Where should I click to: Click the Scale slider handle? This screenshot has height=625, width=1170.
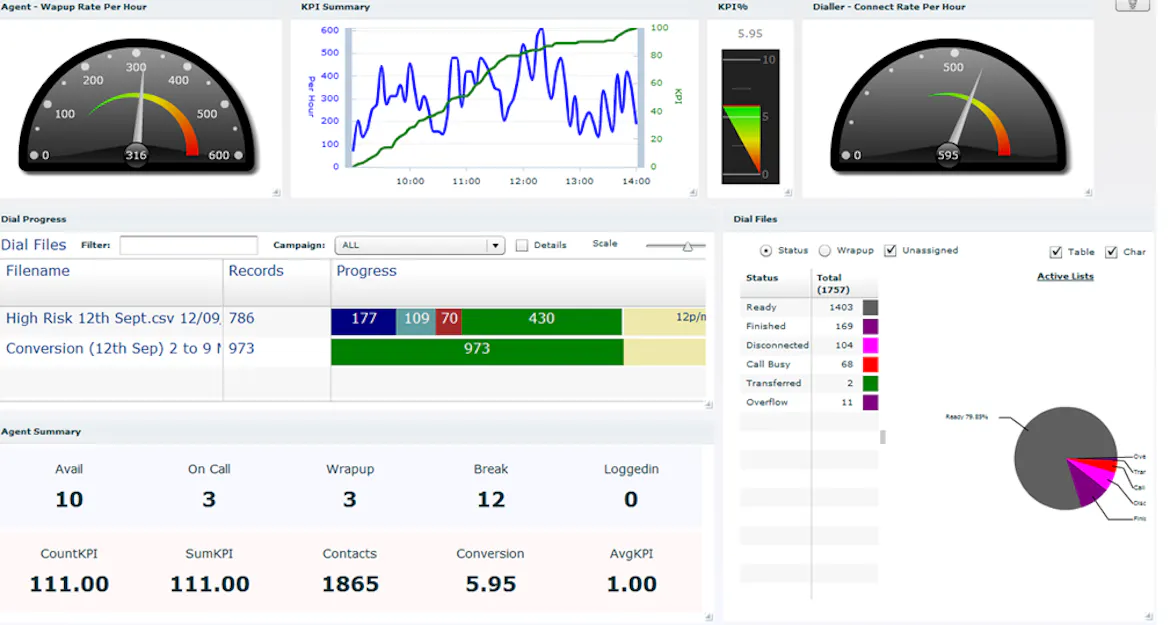coord(688,246)
